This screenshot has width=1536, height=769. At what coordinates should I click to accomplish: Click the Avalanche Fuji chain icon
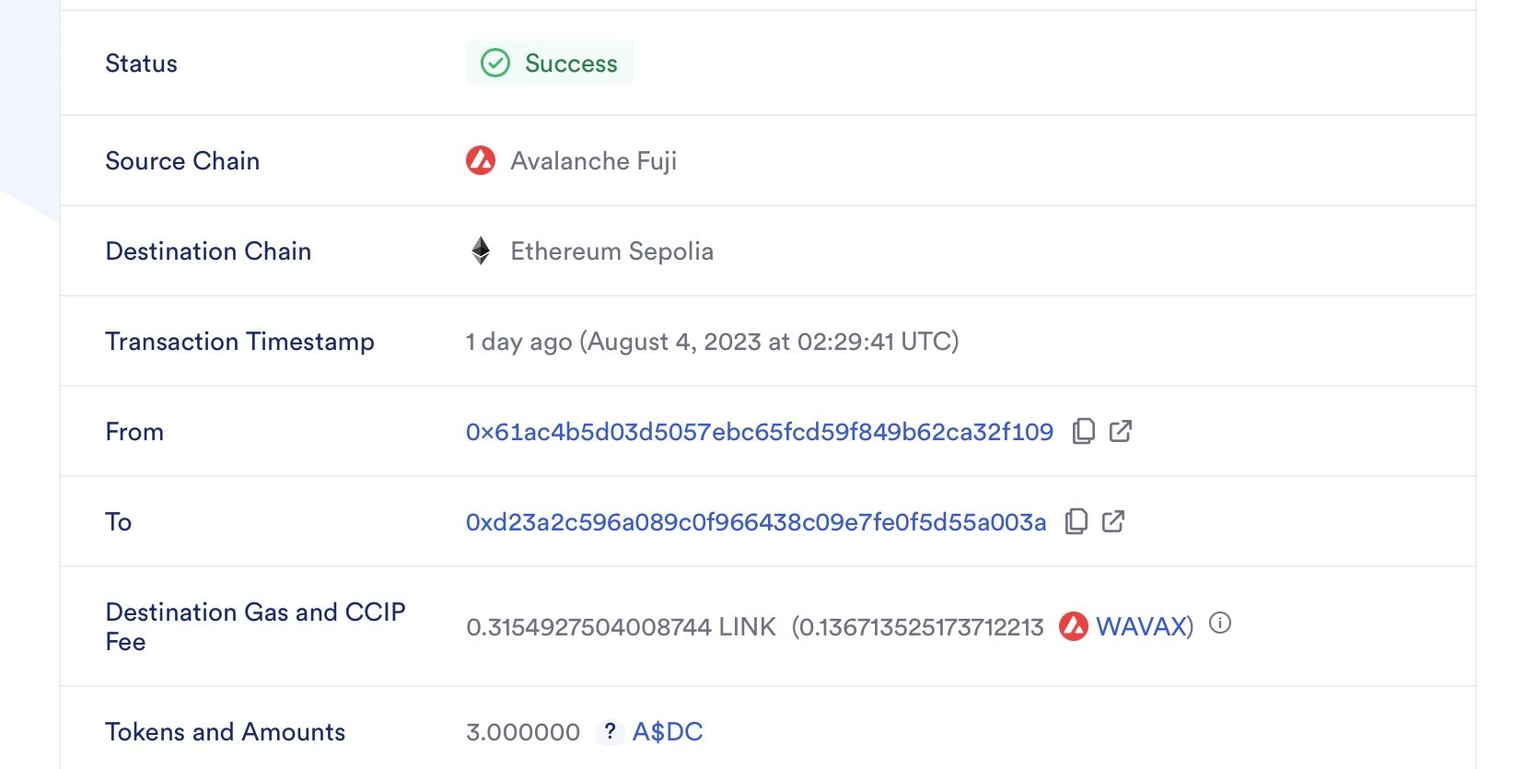point(481,160)
